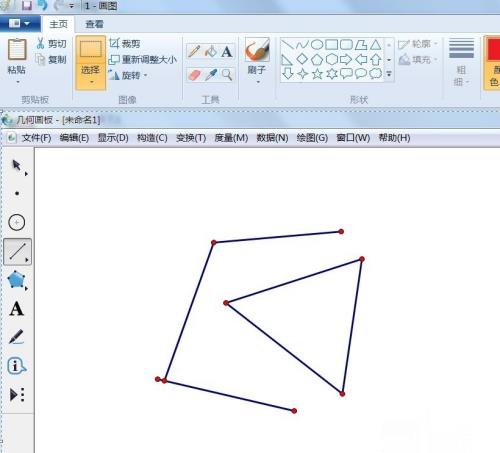This screenshot has height=453, width=500.
Task: Pick the Pentagon shape
Action: (x=317, y=59)
